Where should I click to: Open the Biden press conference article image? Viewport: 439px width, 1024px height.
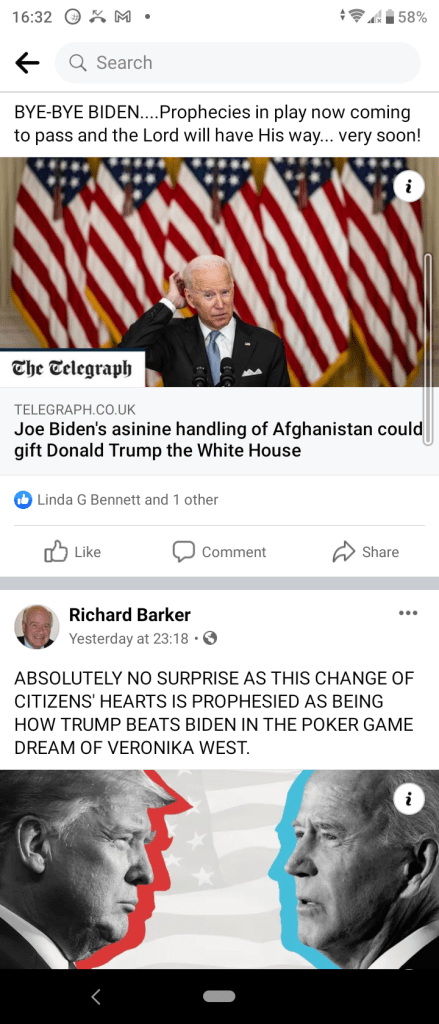pyautogui.click(x=220, y=272)
